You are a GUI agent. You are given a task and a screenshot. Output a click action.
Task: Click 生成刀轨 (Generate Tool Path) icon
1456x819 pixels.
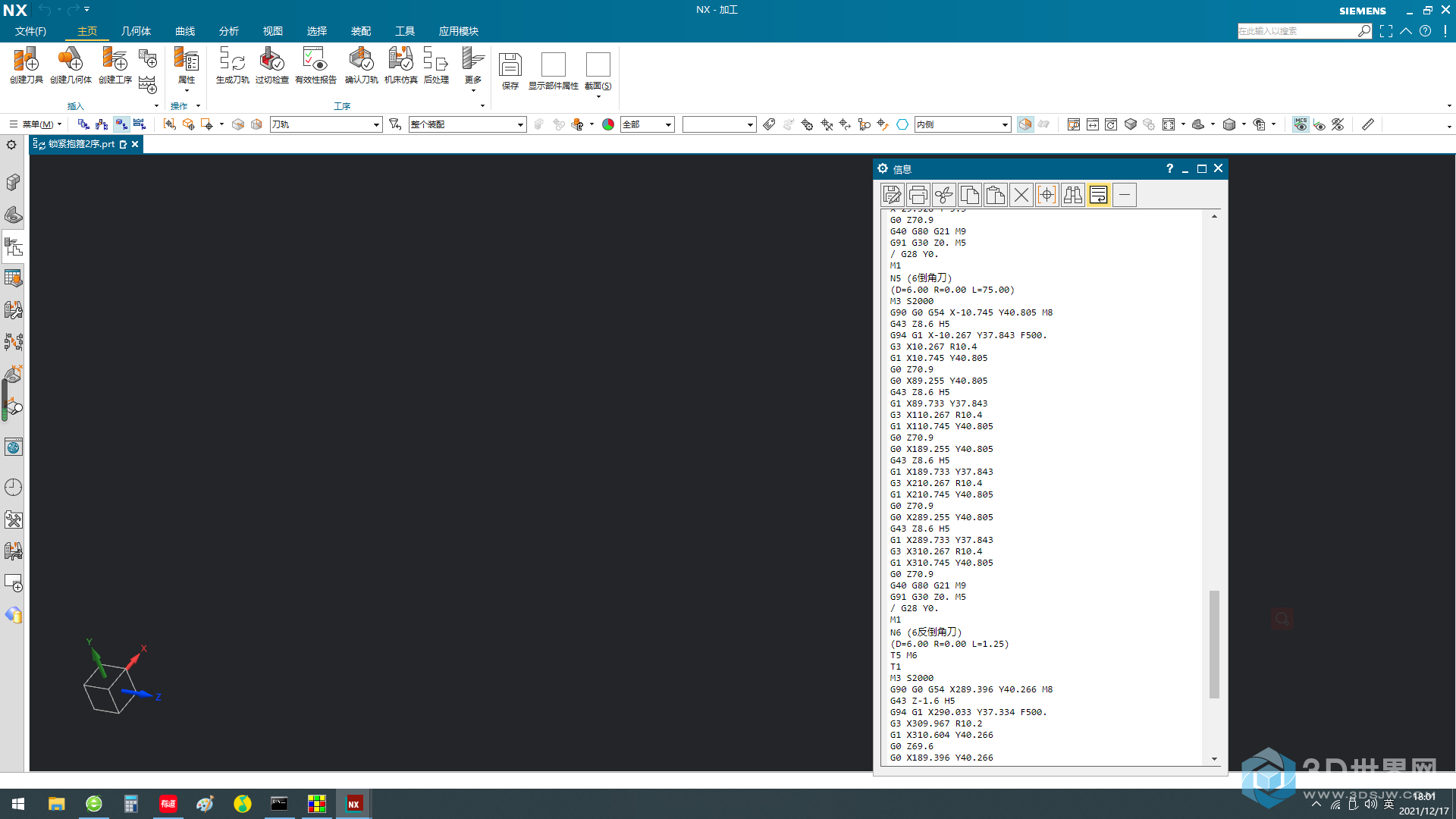point(232,65)
